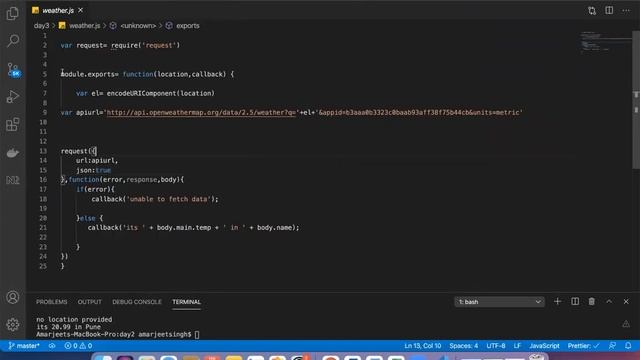The height and width of the screenshot is (360, 640).
Task: Open the openweathermap API URL link
Action: pos(201,112)
